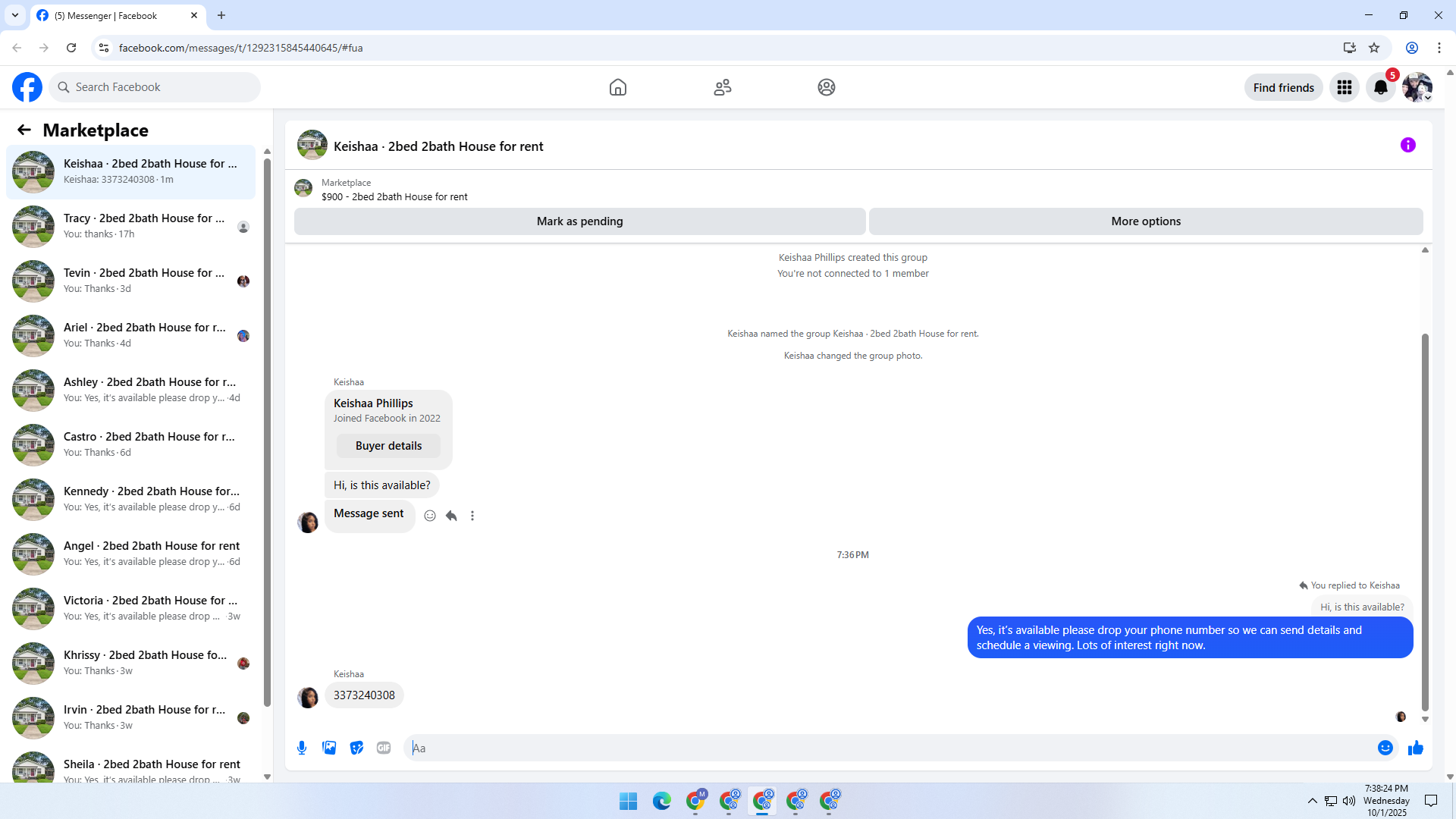View site information icon in address bar
The image size is (1456, 819).
tap(104, 48)
